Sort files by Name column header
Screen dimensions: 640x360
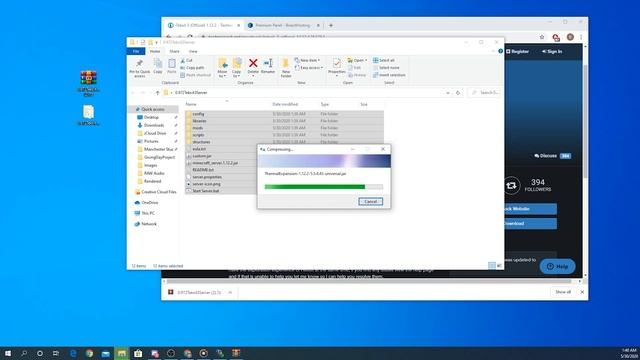click(191, 104)
